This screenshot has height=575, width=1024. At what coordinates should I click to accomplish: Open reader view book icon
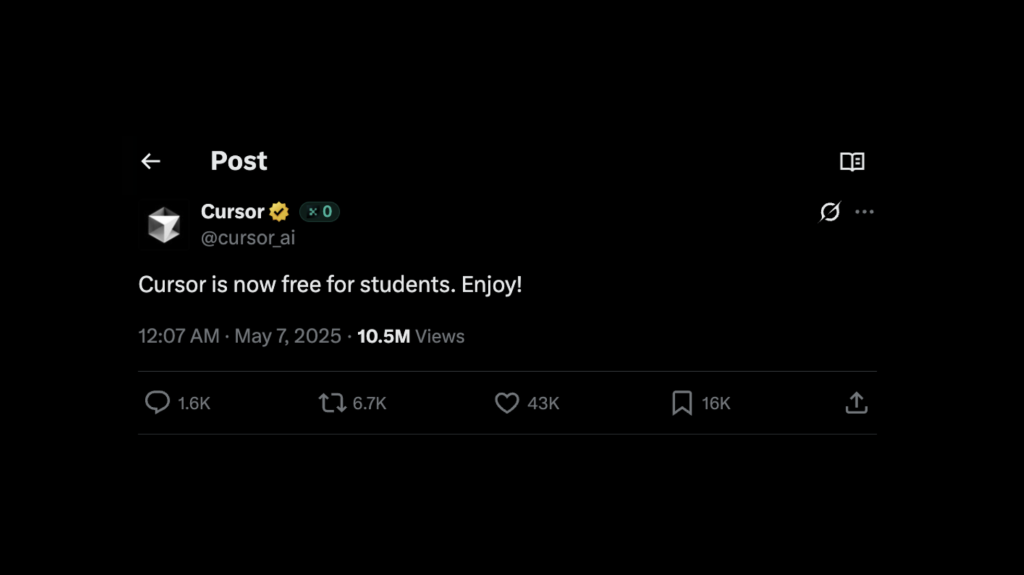click(852, 161)
